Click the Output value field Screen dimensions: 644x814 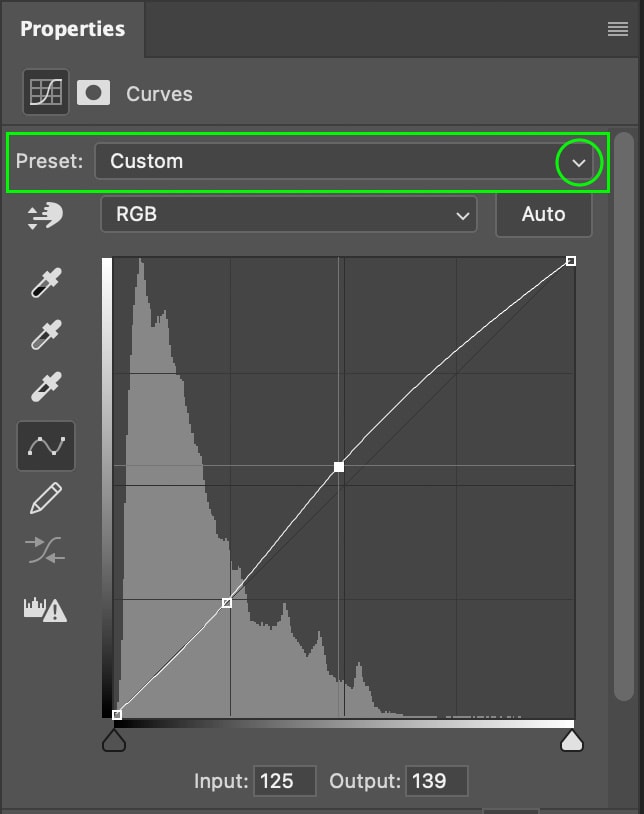[437, 780]
